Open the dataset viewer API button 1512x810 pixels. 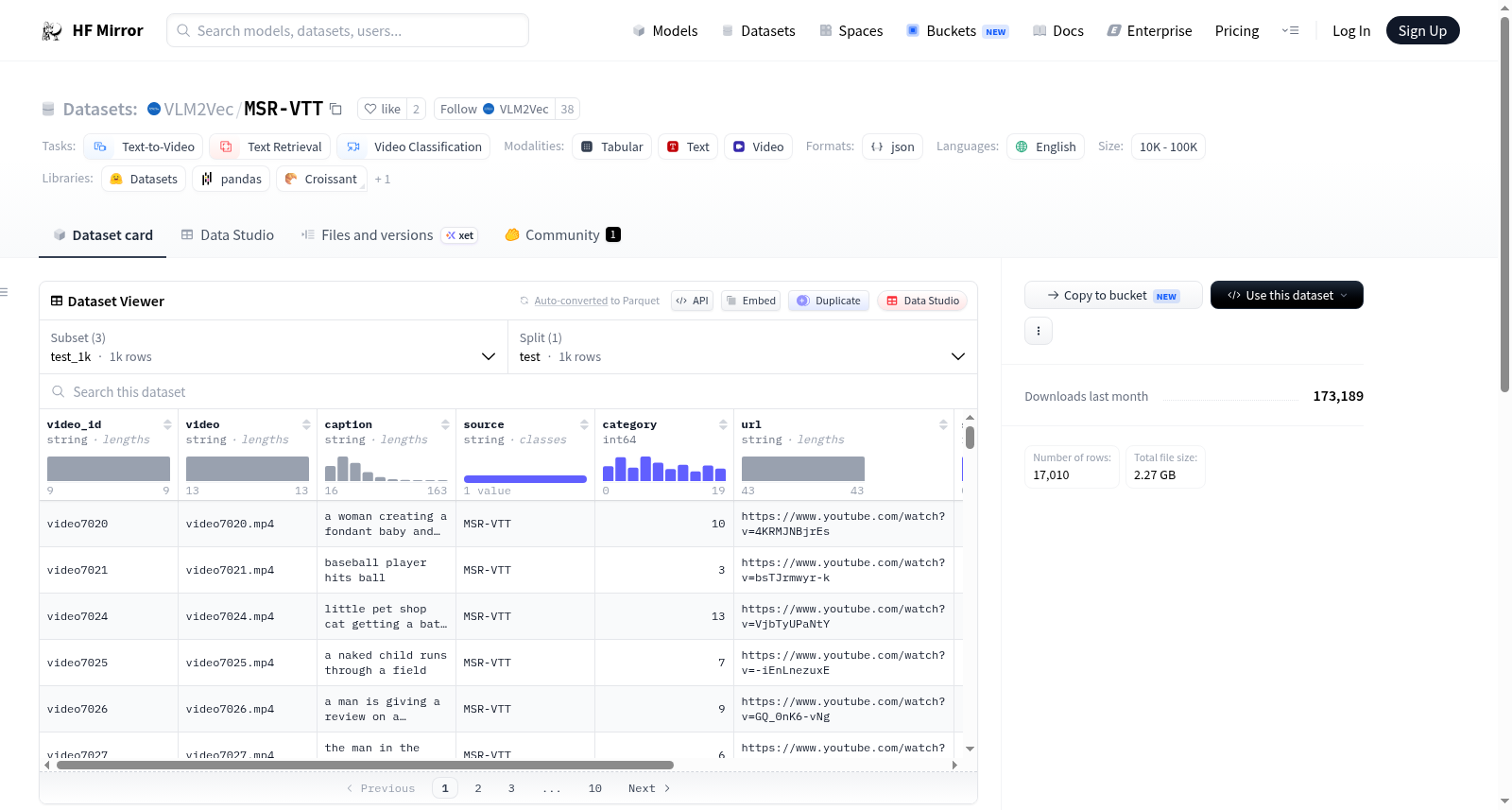(692, 301)
